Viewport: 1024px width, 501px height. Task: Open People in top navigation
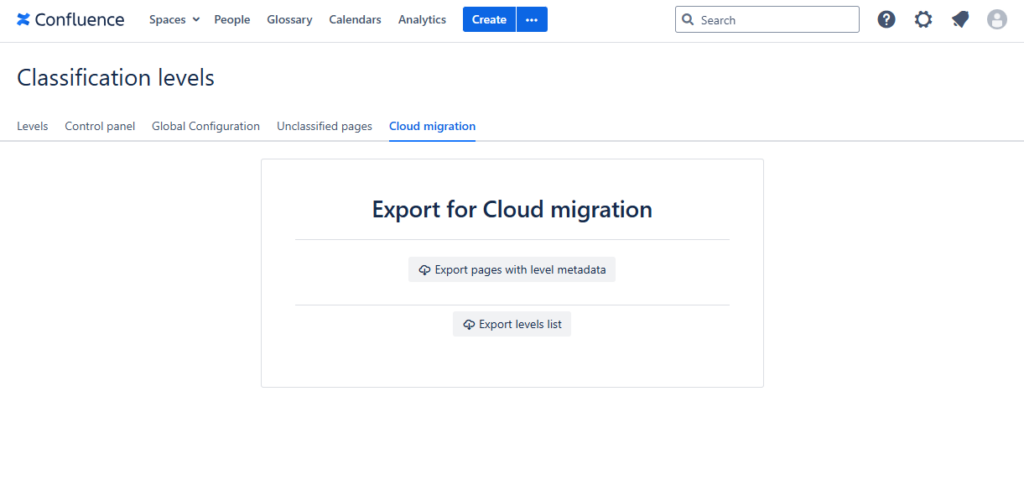[232, 20]
